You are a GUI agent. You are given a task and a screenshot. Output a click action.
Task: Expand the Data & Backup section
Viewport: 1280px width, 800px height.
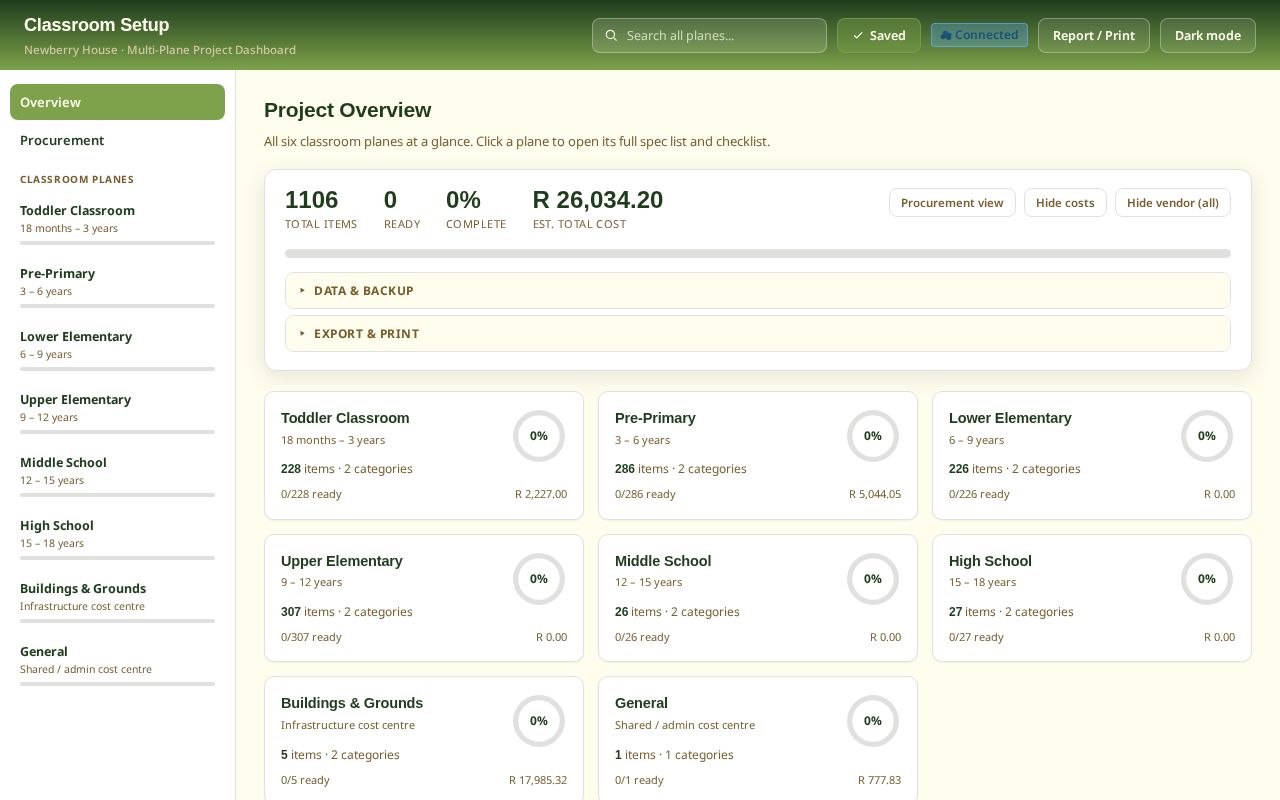point(758,291)
